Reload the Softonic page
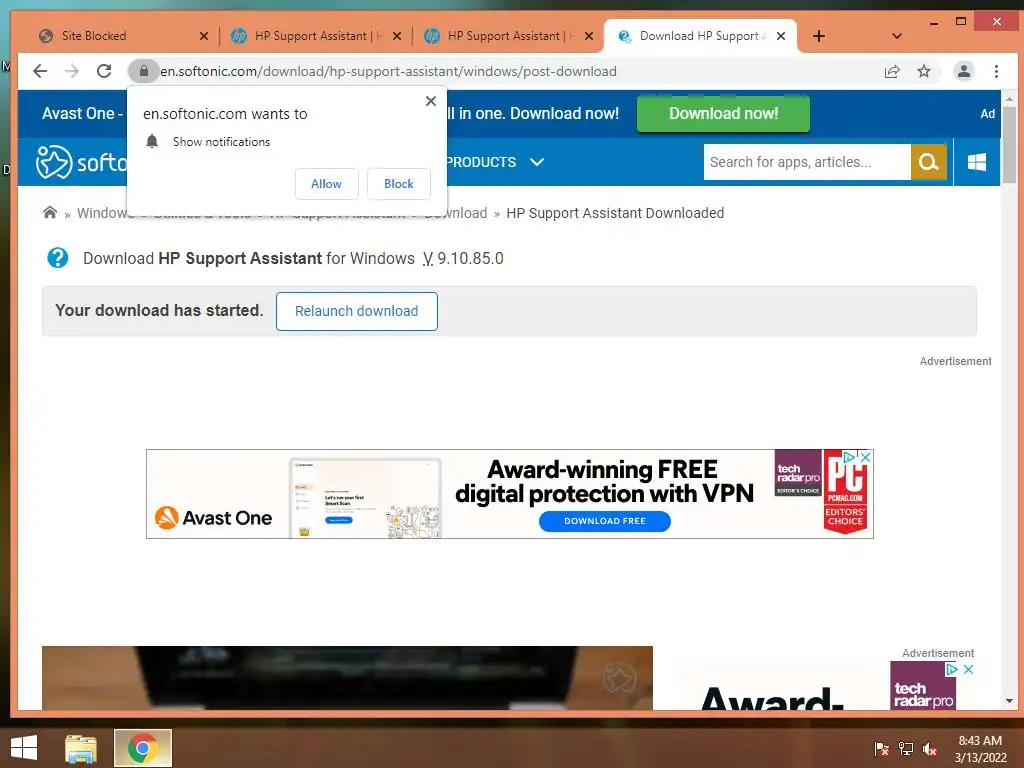 point(104,71)
